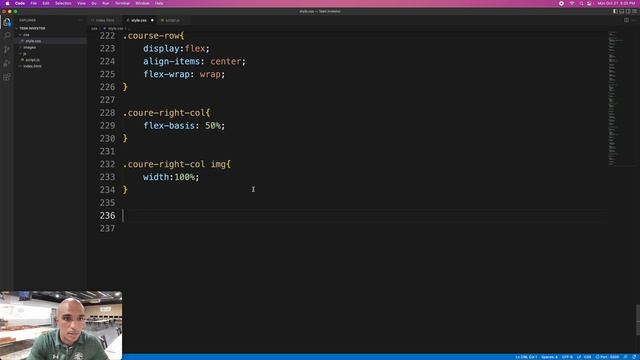Toggle secondary sidebar layout icon
Image resolution: width=640 pixels, height=360 pixels.
pos(628,11)
